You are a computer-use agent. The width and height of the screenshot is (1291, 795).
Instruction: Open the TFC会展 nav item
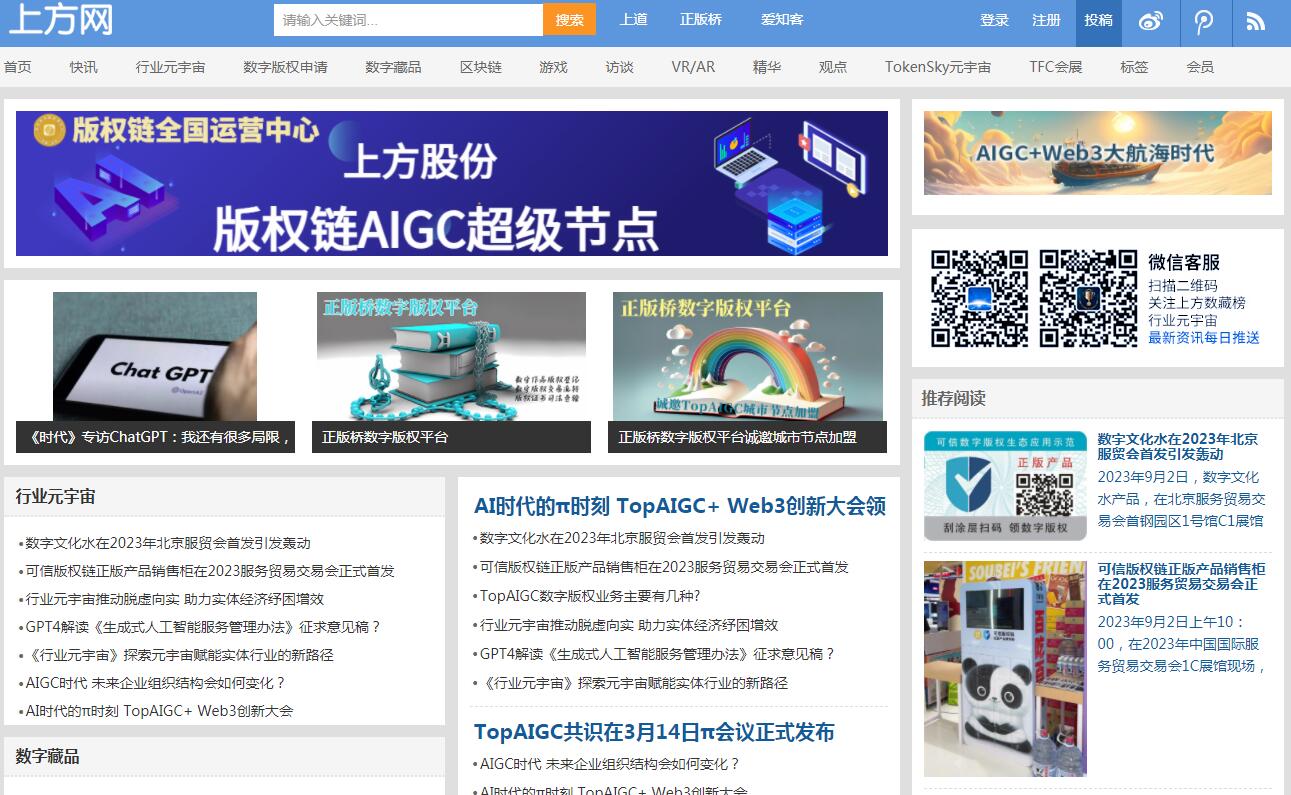click(1055, 67)
